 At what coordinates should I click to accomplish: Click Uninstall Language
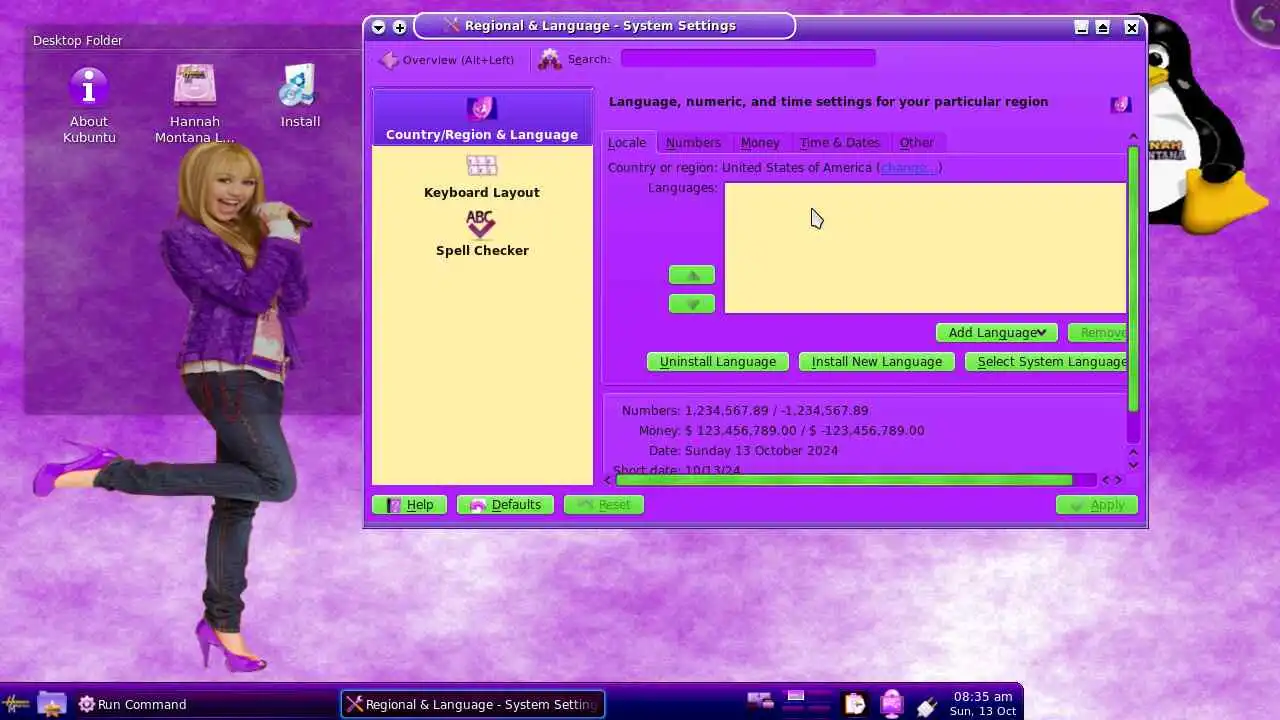718,361
